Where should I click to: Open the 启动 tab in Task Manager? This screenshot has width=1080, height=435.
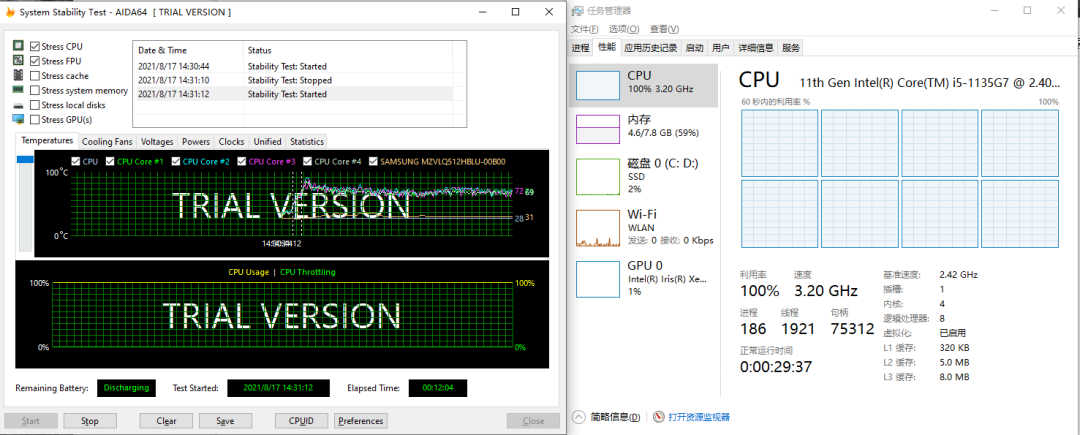(x=695, y=48)
